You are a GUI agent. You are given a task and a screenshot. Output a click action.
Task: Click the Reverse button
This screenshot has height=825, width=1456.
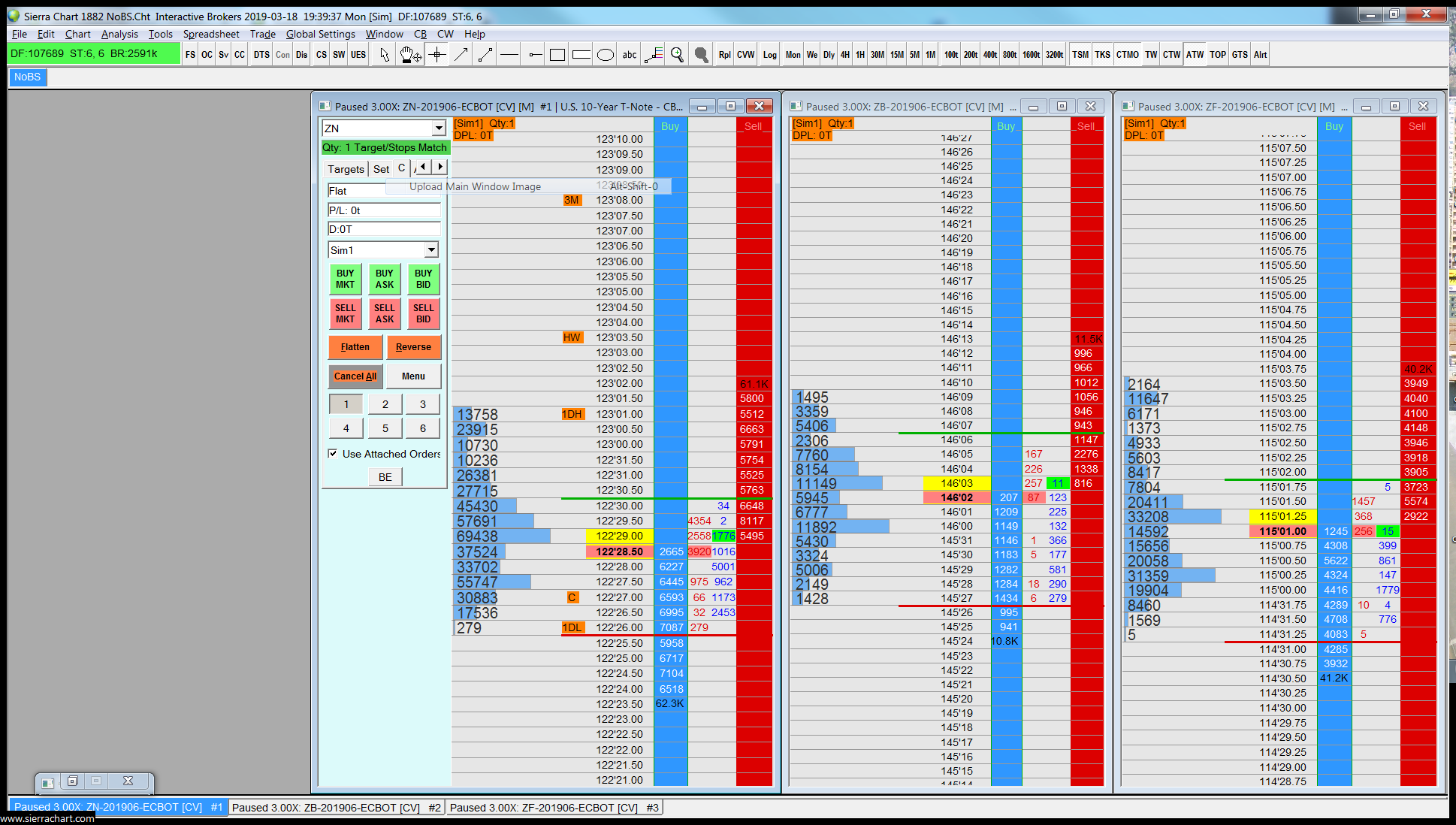tap(413, 347)
